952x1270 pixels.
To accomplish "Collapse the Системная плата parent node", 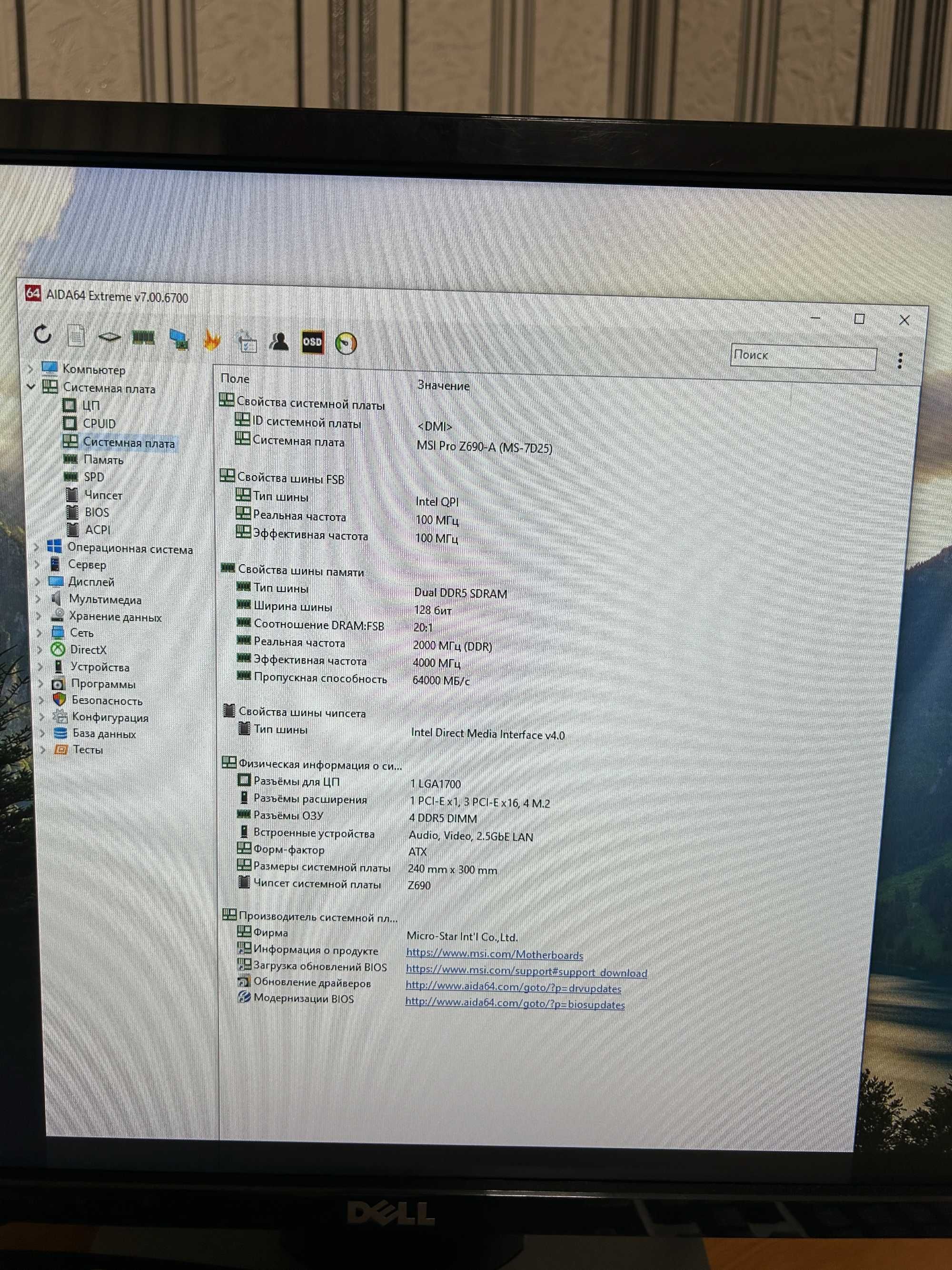I will (31, 387).
